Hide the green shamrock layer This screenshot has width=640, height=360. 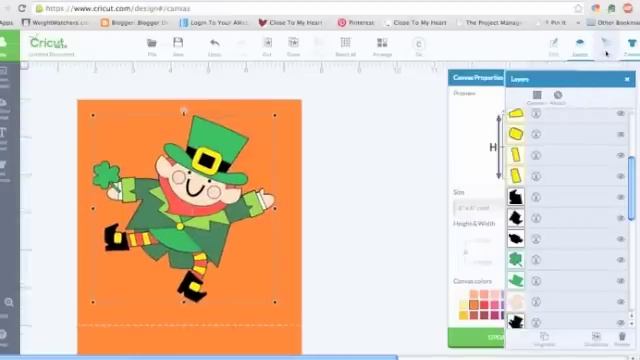(620, 260)
